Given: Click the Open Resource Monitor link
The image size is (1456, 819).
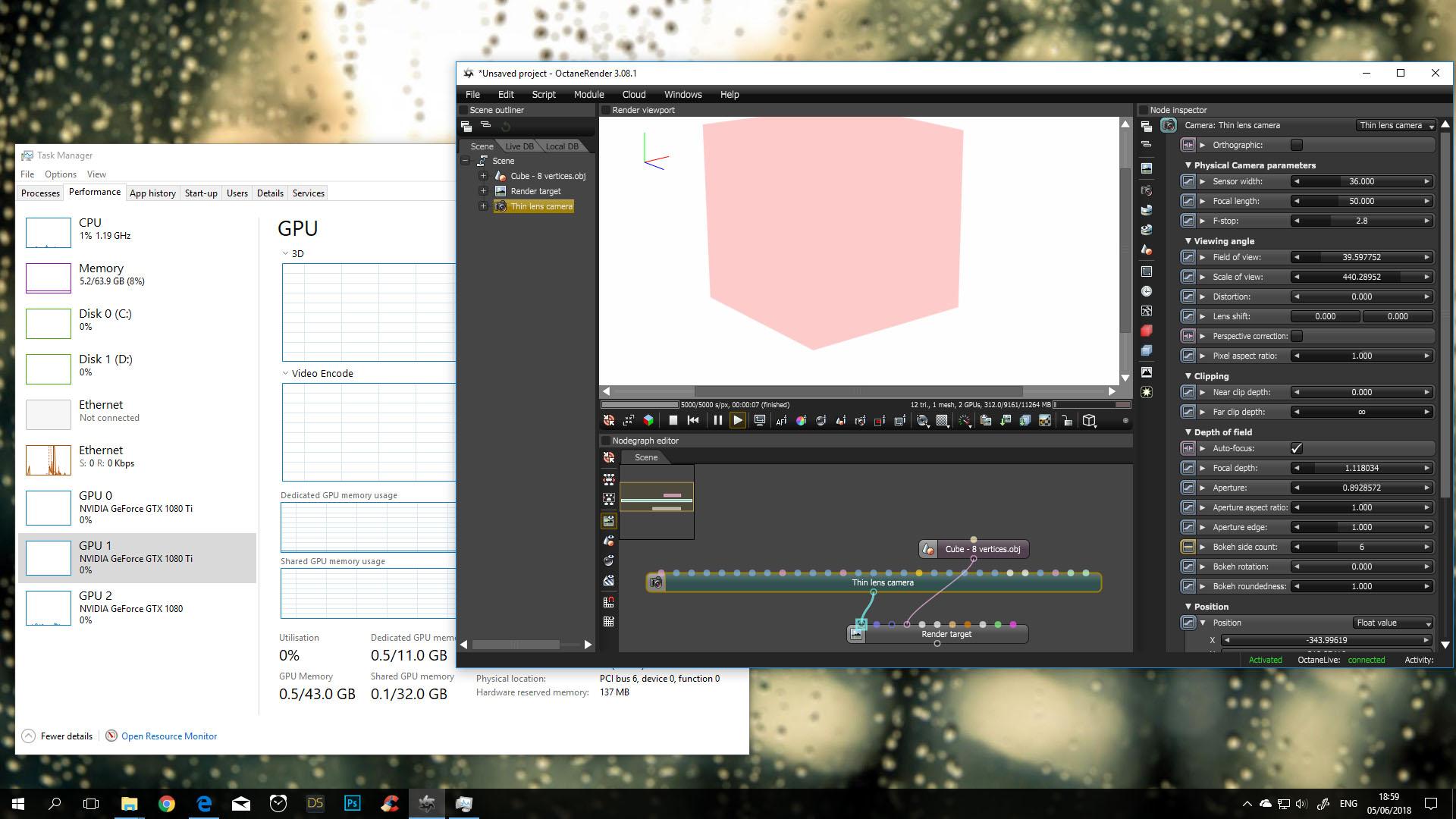Looking at the screenshot, I should click(x=168, y=736).
